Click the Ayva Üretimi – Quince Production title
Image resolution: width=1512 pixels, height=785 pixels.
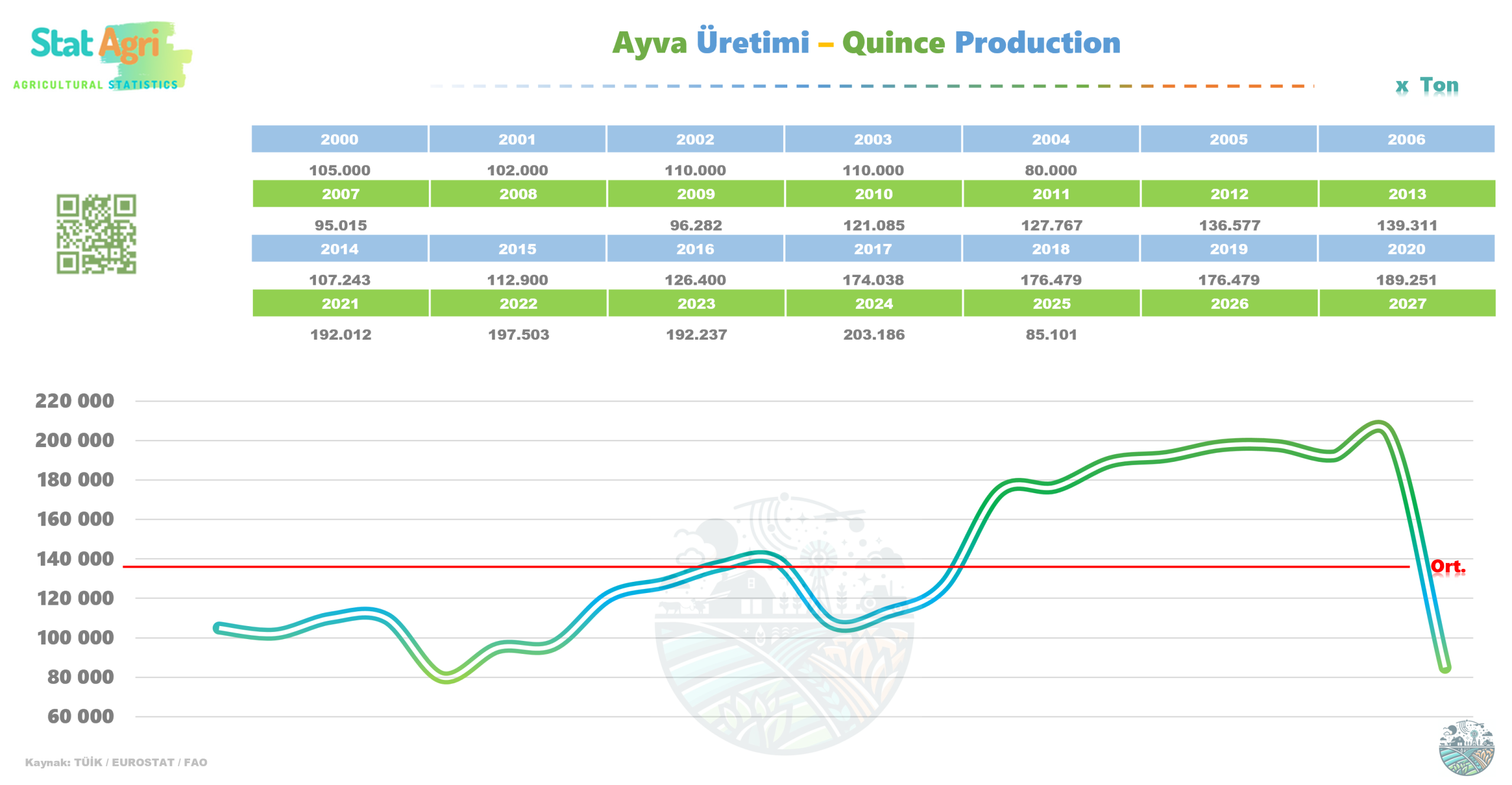coord(866,43)
